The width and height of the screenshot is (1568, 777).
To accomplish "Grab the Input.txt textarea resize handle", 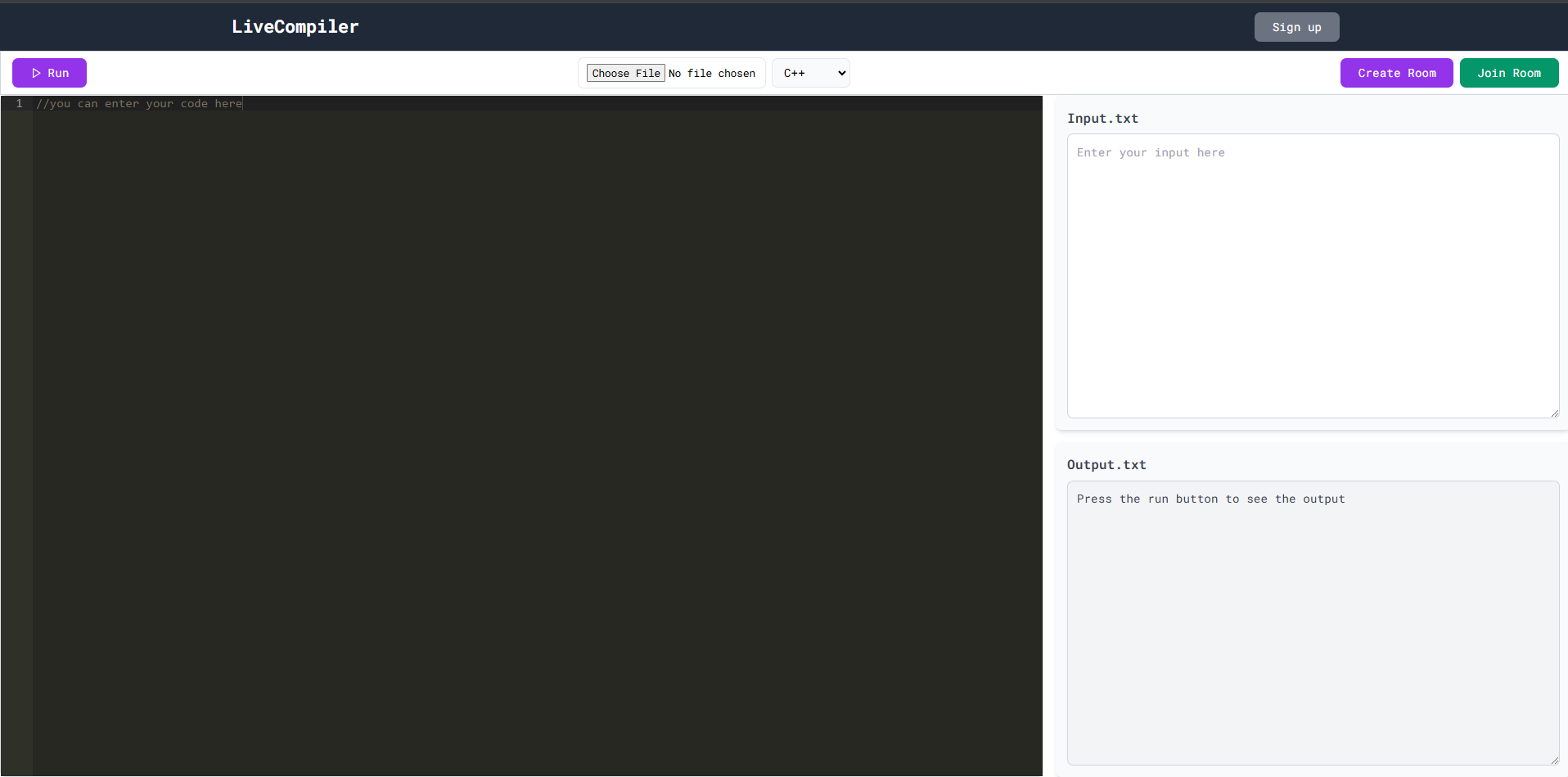I will 1554,413.
